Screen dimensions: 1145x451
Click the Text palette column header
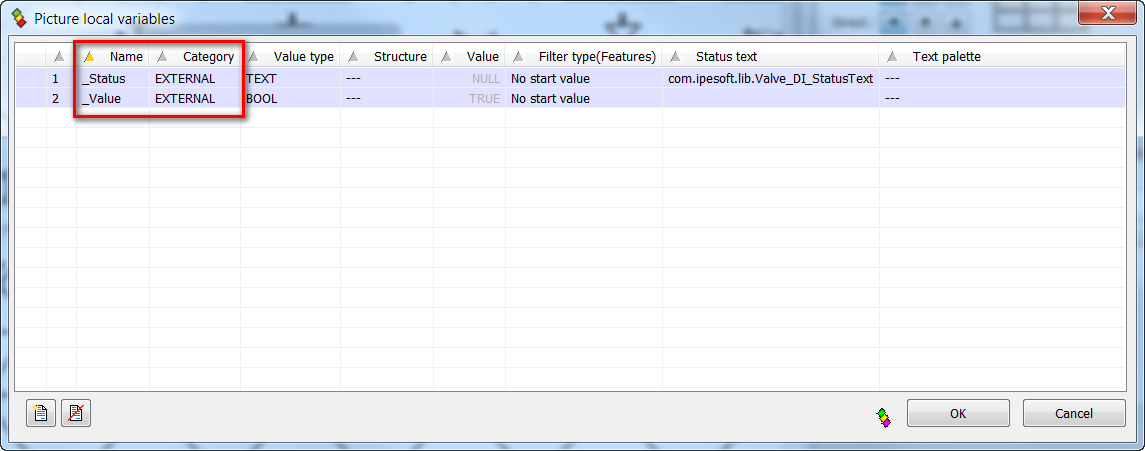point(946,57)
